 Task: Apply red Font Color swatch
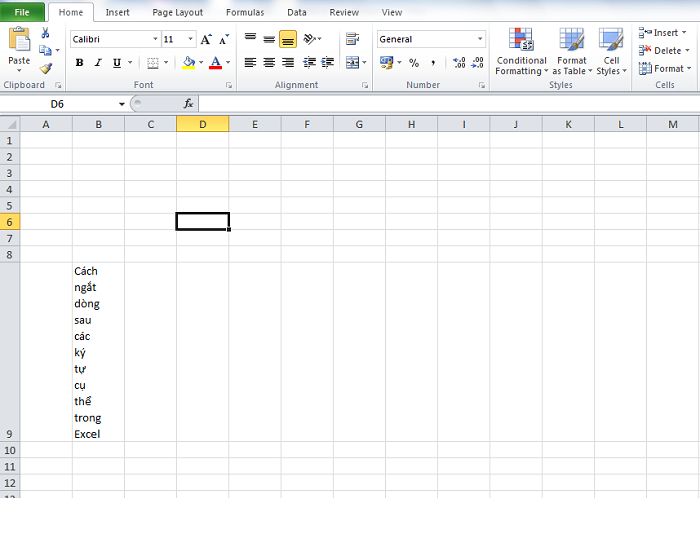click(x=216, y=63)
